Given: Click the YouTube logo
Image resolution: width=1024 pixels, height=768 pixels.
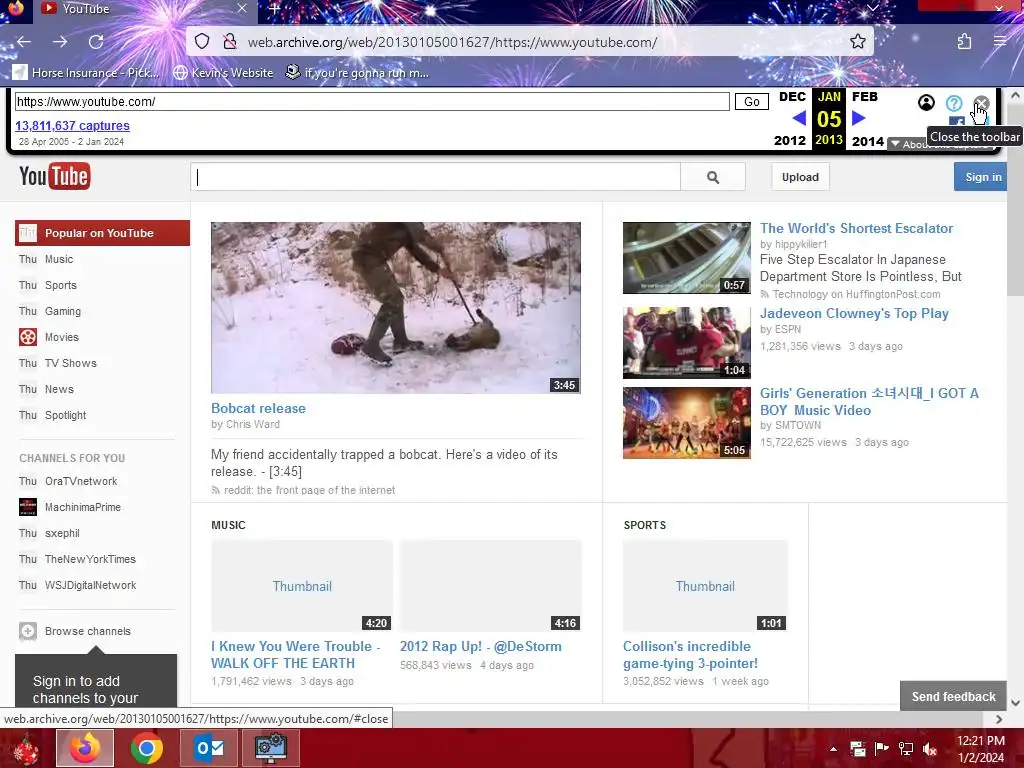Looking at the screenshot, I should pos(55,176).
